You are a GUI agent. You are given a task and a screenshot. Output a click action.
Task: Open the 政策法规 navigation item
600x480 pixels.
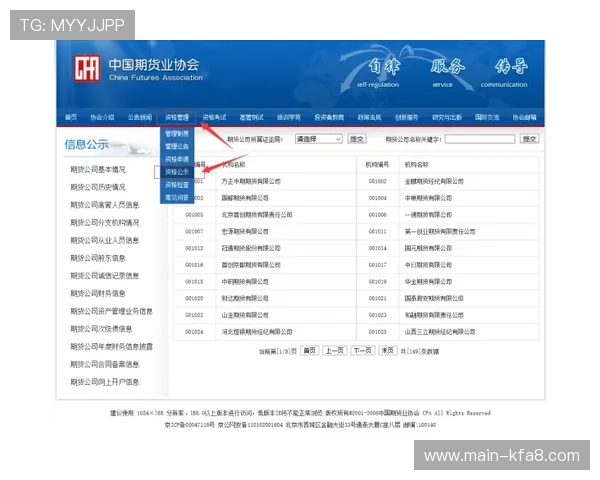point(369,117)
